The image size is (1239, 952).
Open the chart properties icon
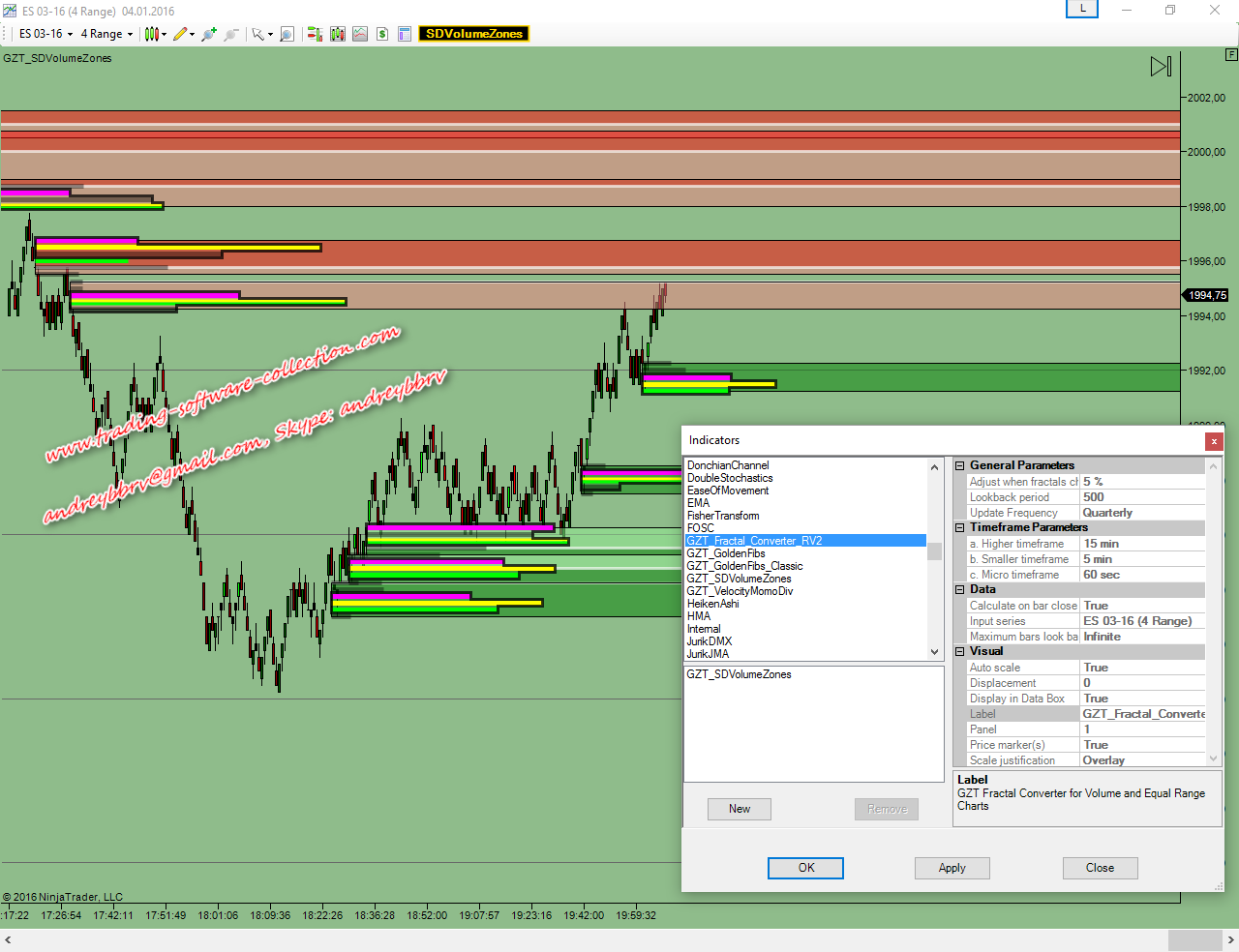pyautogui.click(x=405, y=34)
